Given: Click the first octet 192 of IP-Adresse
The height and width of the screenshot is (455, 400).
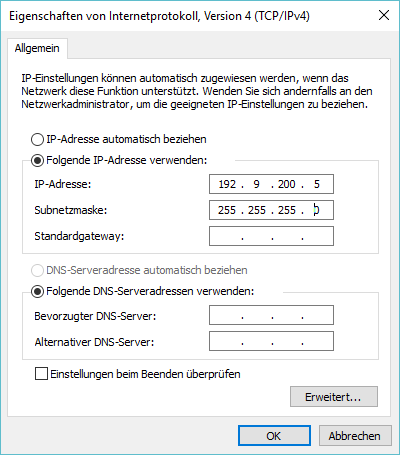Looking at the screenshot, I should tap(227, 184).
